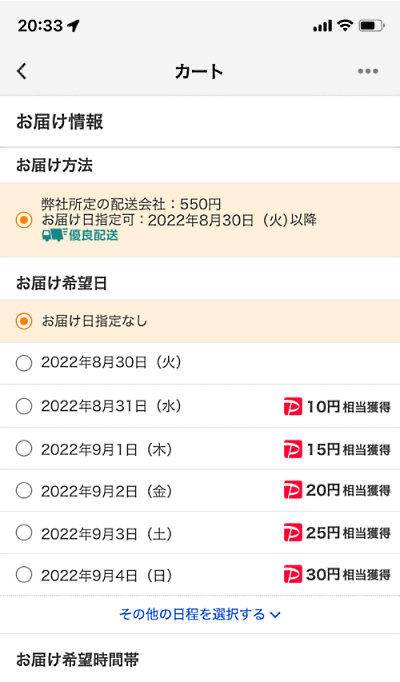Tap PayPay icon beside 15円相当獲得
The height and width of the screenshot is (682, 400).
click(x=293, y=449)
